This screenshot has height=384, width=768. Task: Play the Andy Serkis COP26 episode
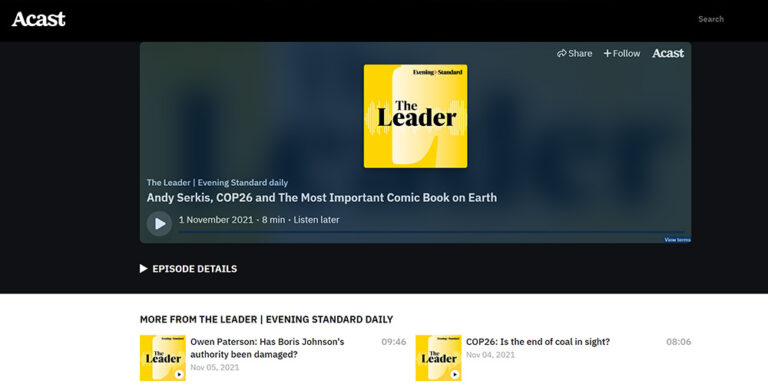[159, 224]
